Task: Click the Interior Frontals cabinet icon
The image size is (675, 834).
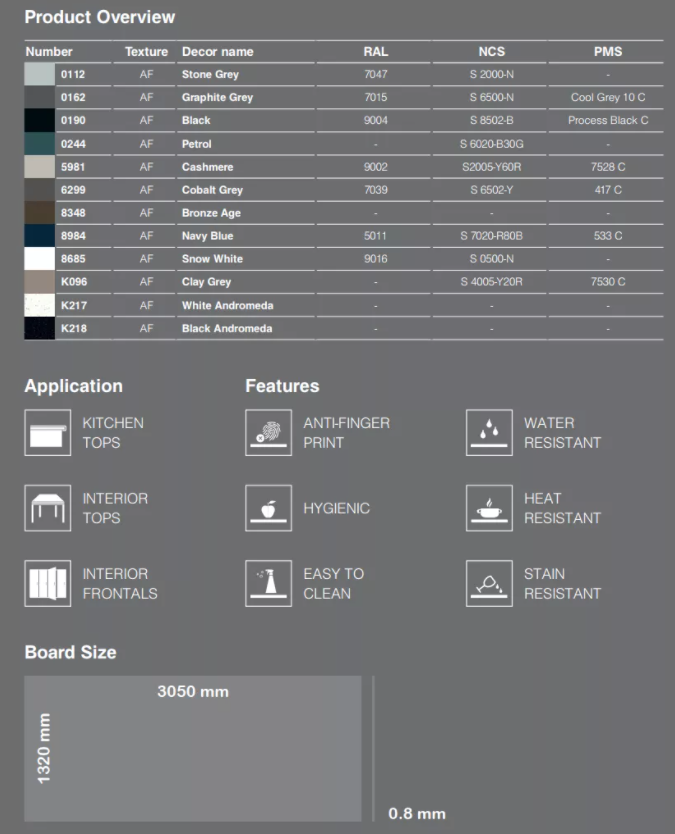Action: click(47, 583)
